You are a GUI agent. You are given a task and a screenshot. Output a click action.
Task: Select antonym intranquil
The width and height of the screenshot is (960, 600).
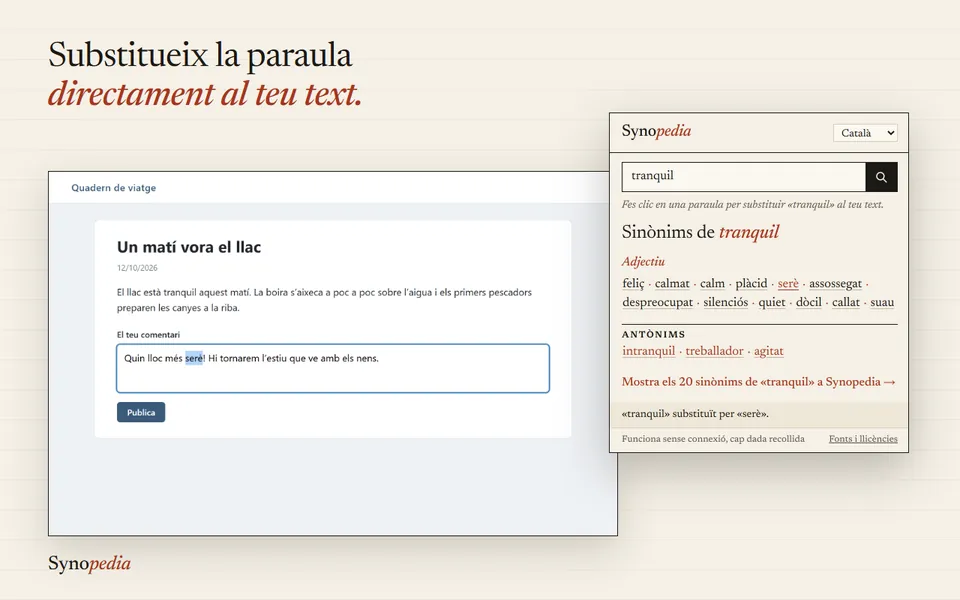click(x=648, y=351)
